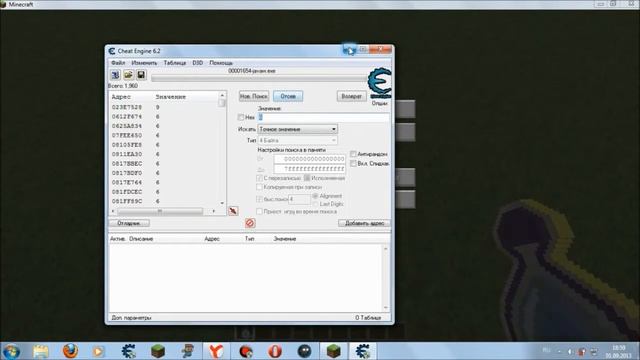Click the Нов. Поиск button
This screenshot has height=360, width=640.
pos(254,96)
